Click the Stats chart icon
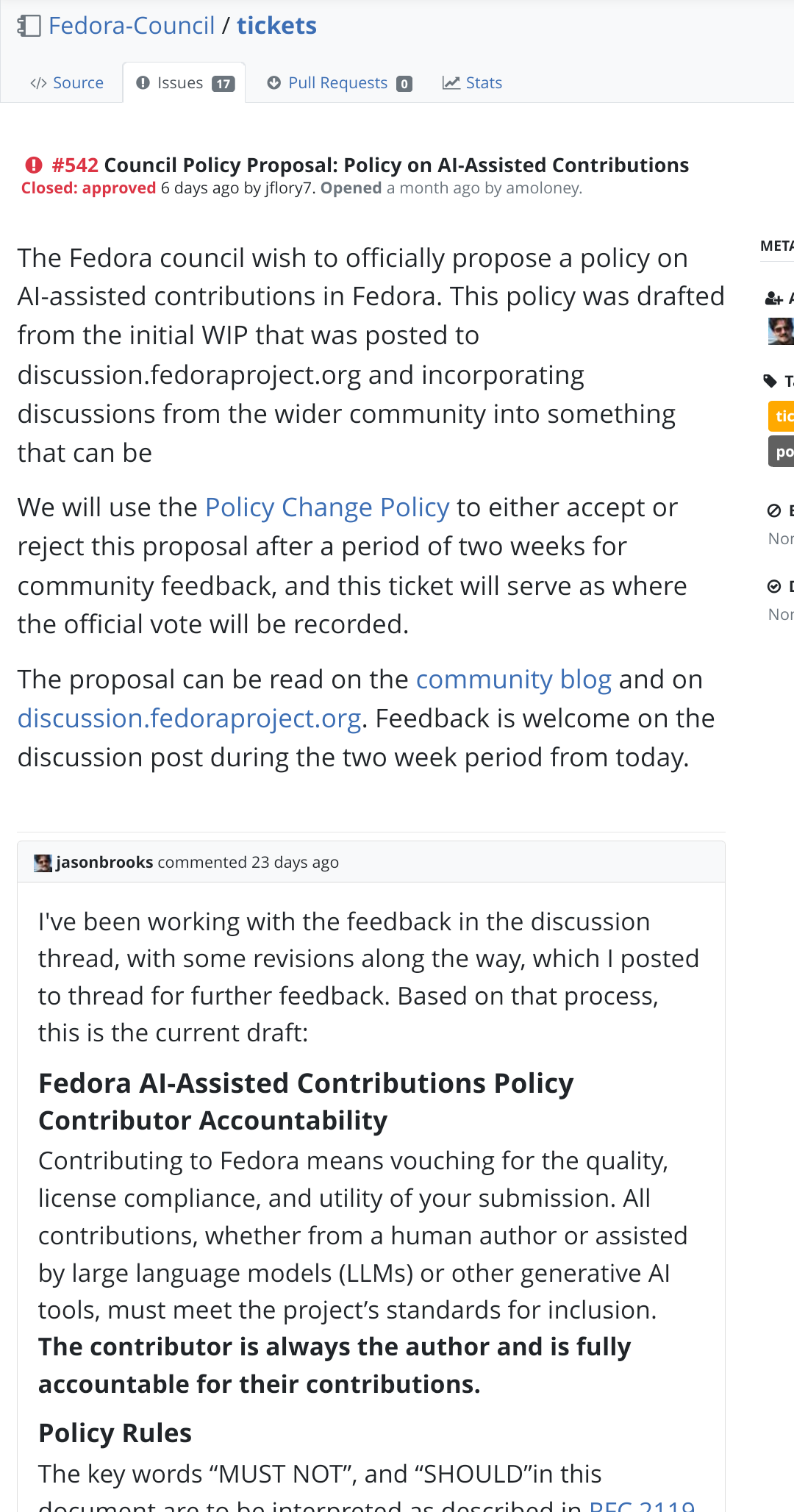The image size is (794, 1512). (451, 83)
